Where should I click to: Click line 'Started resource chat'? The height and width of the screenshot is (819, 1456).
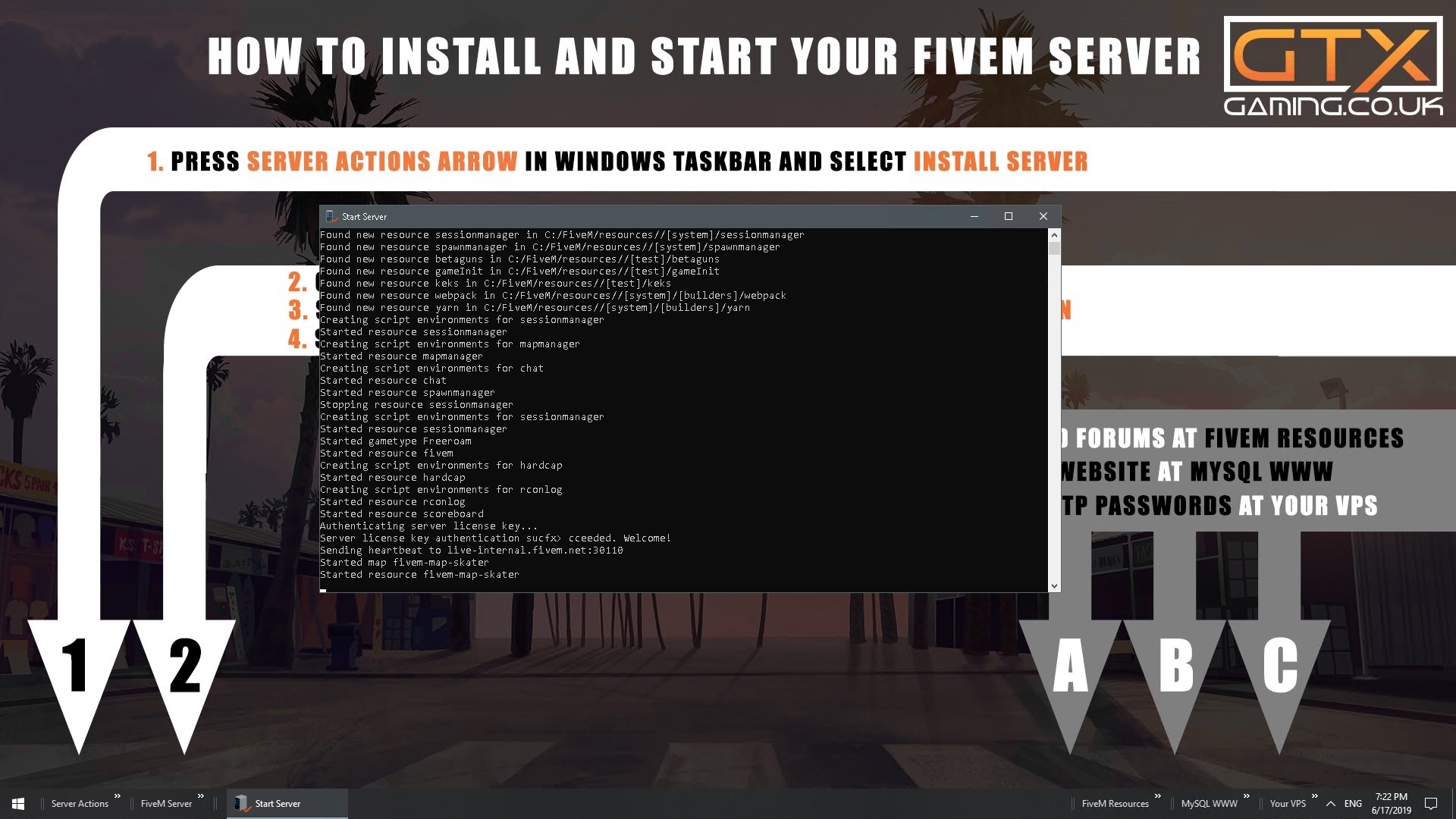point(383,381)
